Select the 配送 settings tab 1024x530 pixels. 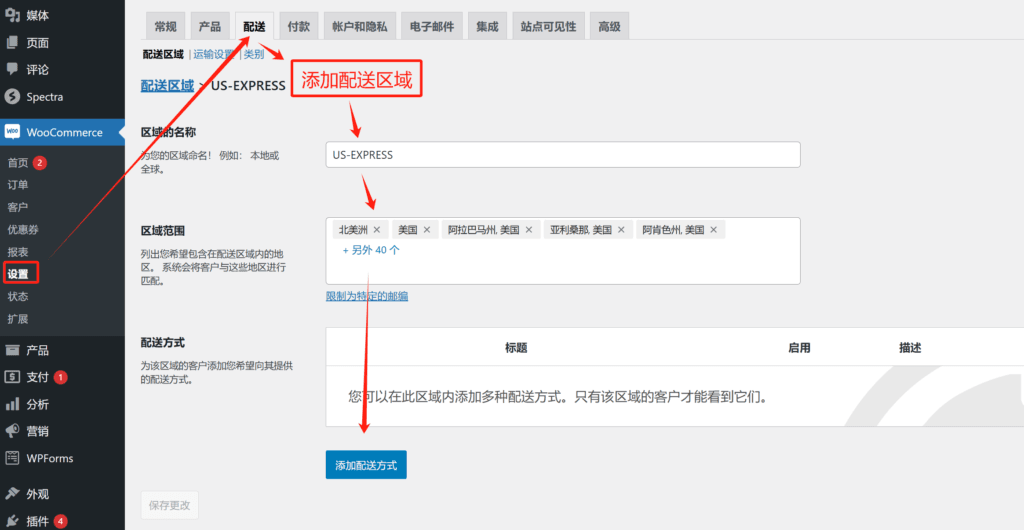pos(254,26)
